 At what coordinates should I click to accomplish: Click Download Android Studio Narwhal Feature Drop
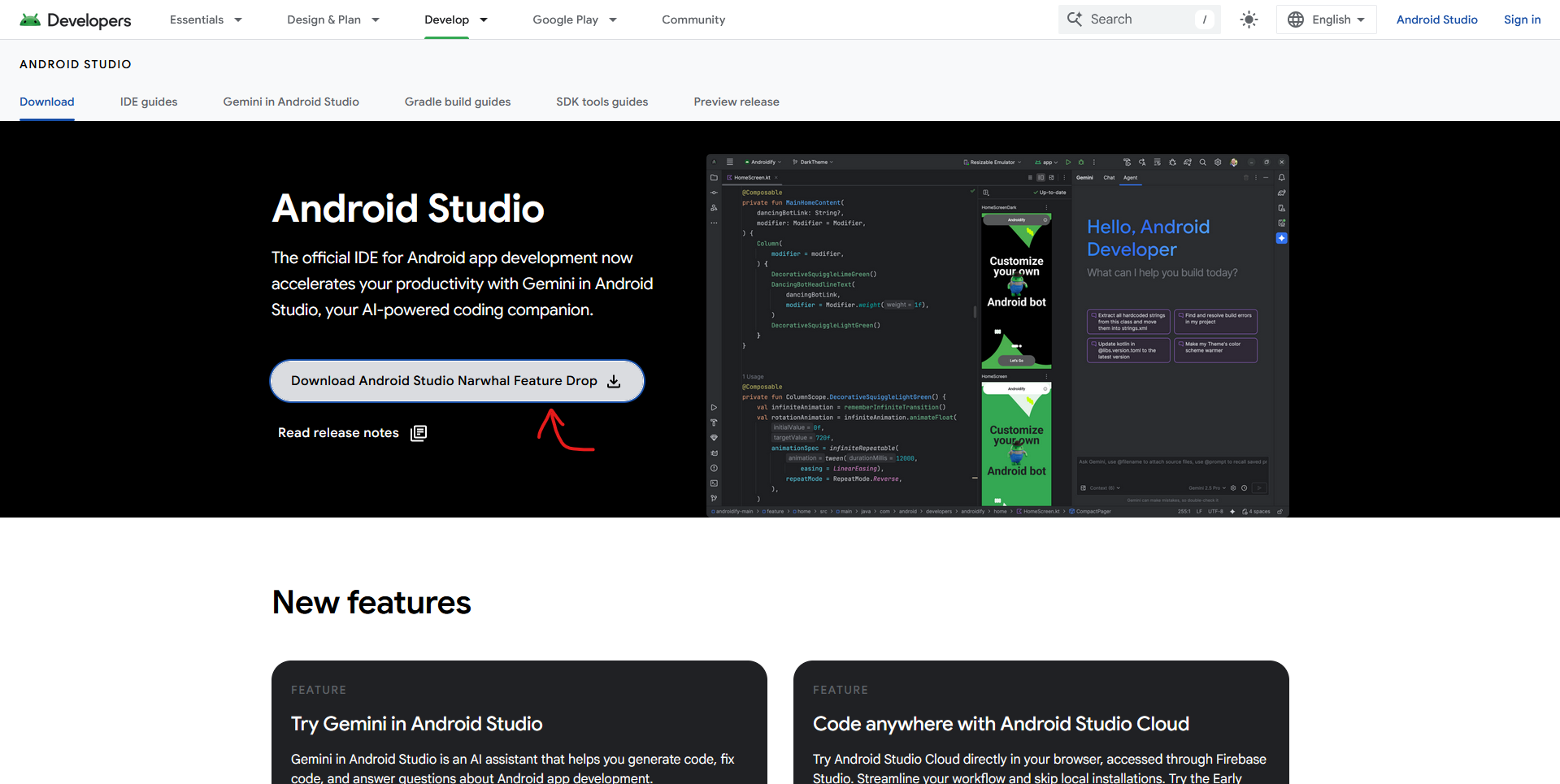456,380
